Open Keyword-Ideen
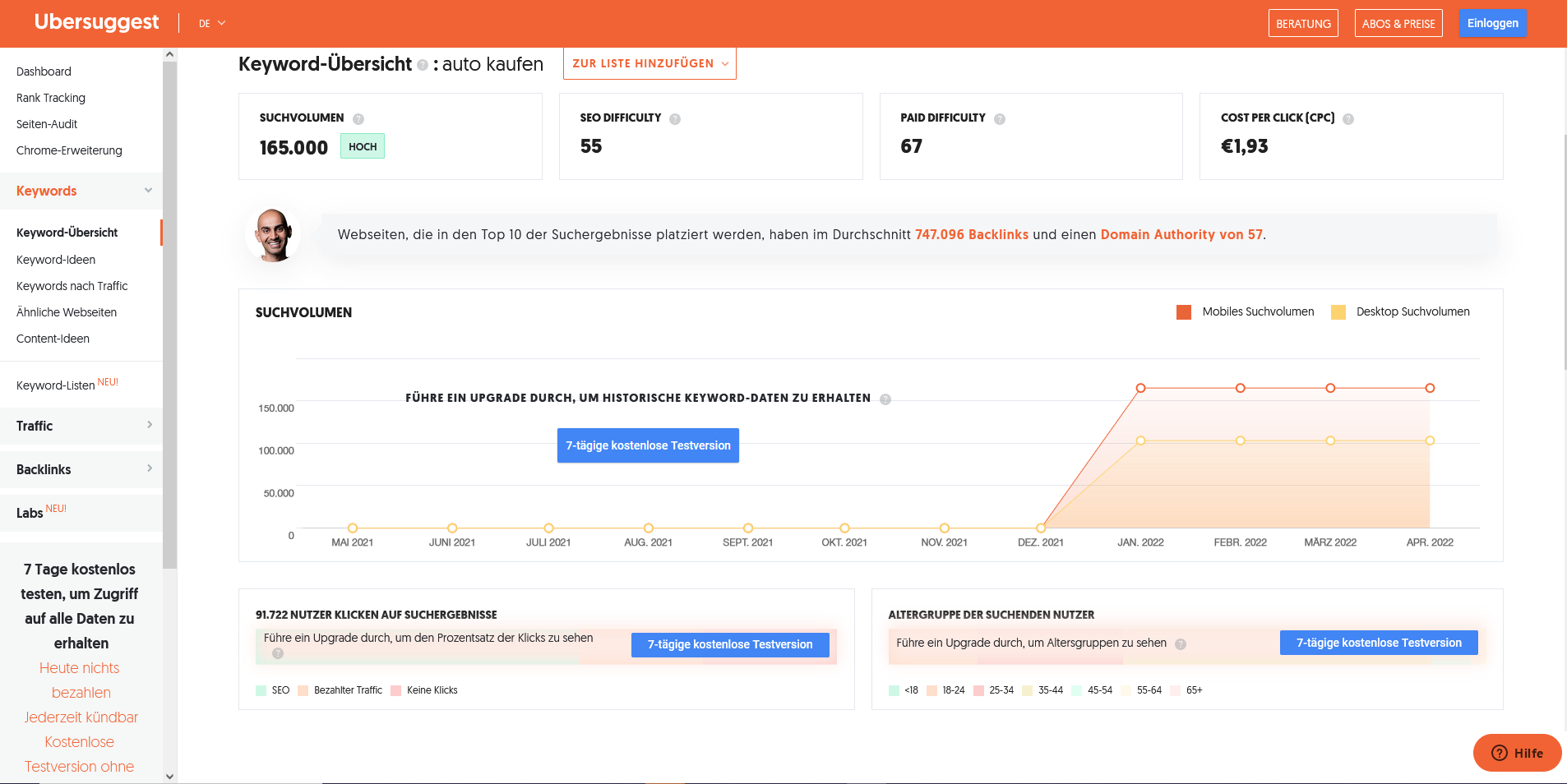Image resolution: width=1567 pixels, height=784 pixels. pos(56,260)
